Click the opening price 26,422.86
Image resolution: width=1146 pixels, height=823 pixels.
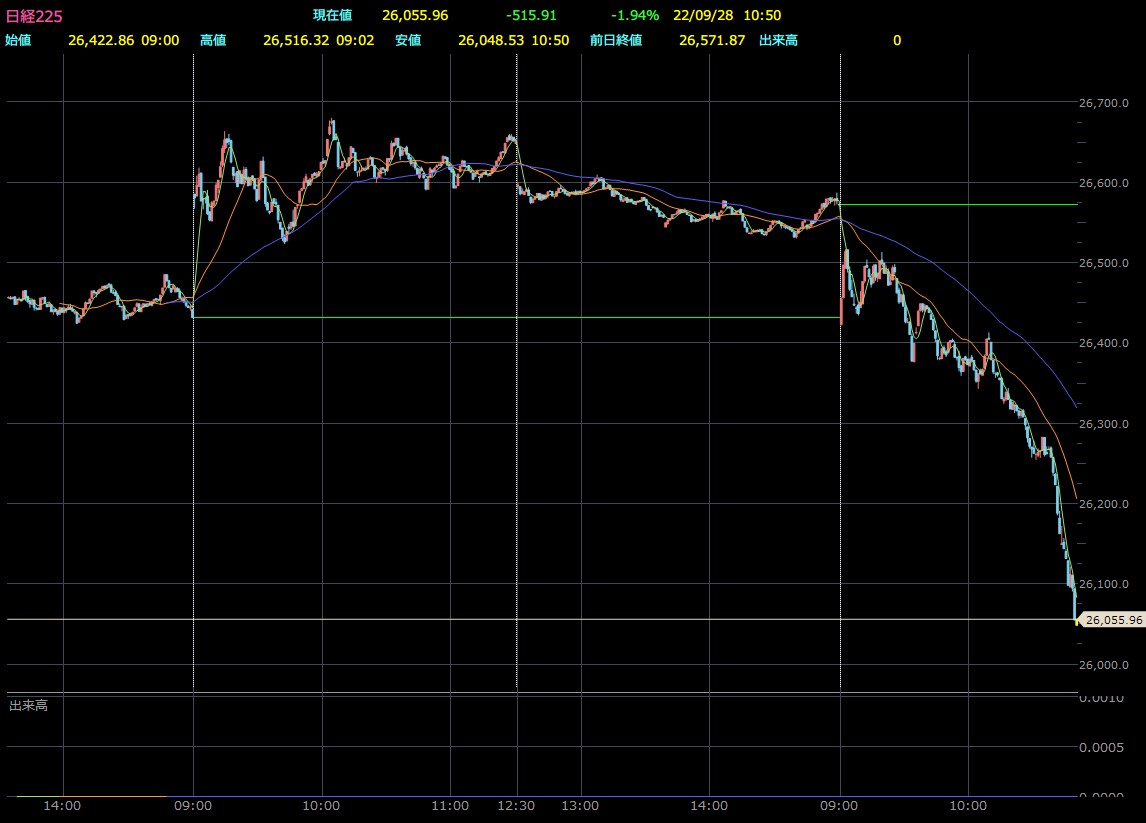(x=102, y=40)
